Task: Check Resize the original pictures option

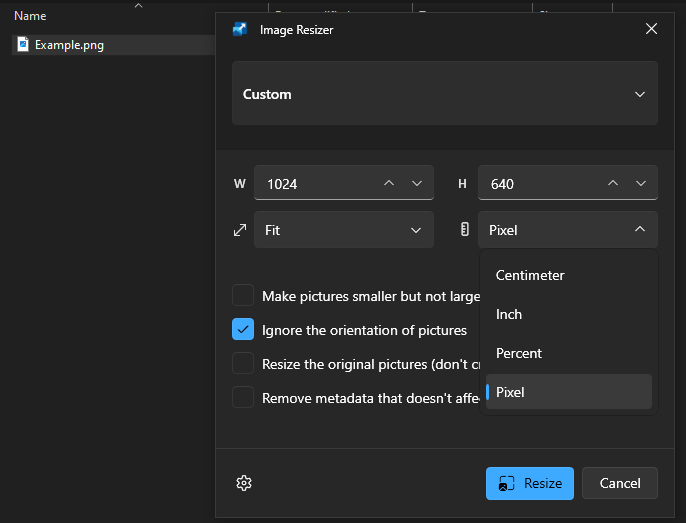Action: pyautogui.click(x=243, y=363)
